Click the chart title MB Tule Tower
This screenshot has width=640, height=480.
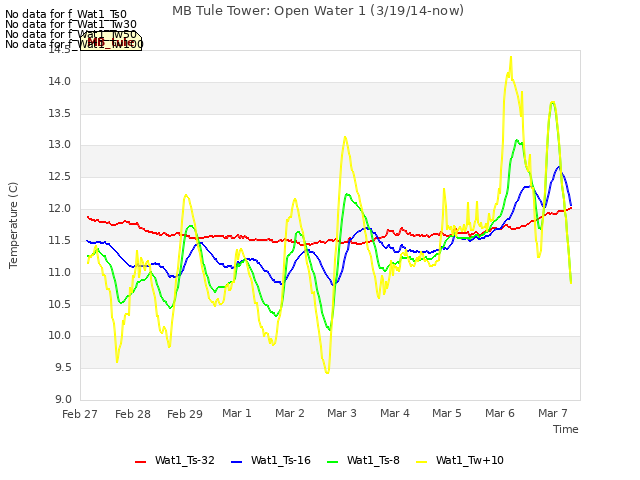pyautogui.click(x=318, y=11)
